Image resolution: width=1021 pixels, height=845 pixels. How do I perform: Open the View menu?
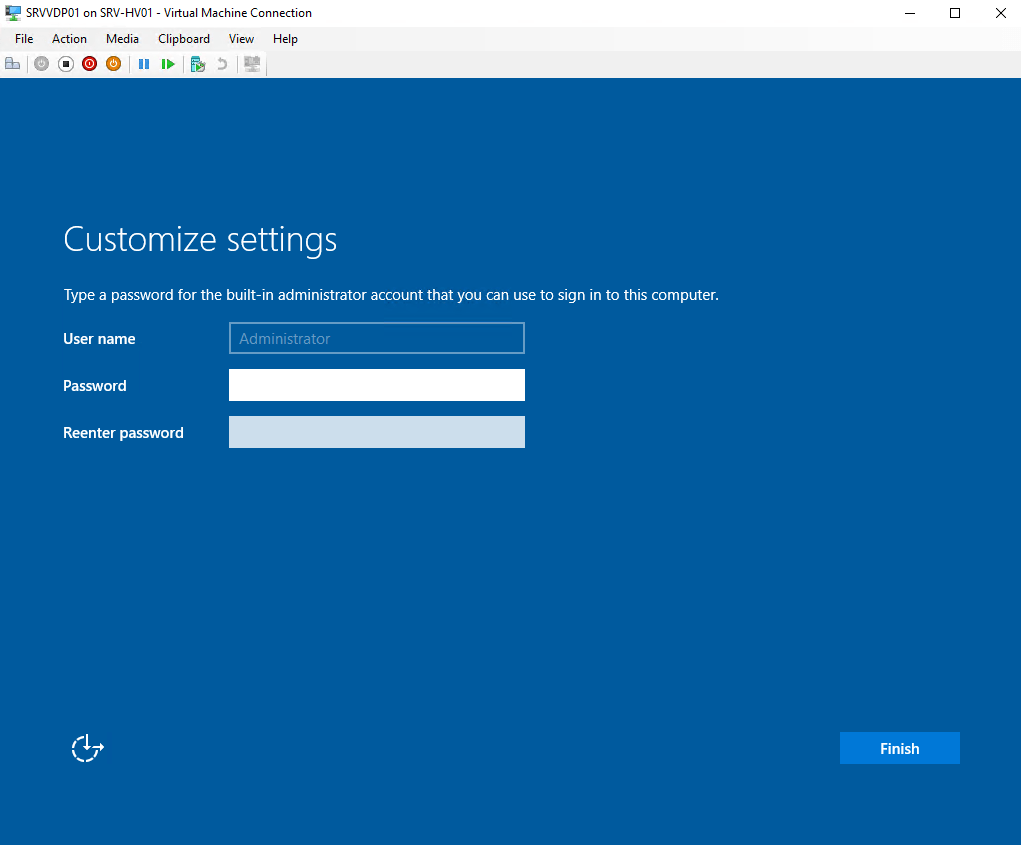coord(241,39)
